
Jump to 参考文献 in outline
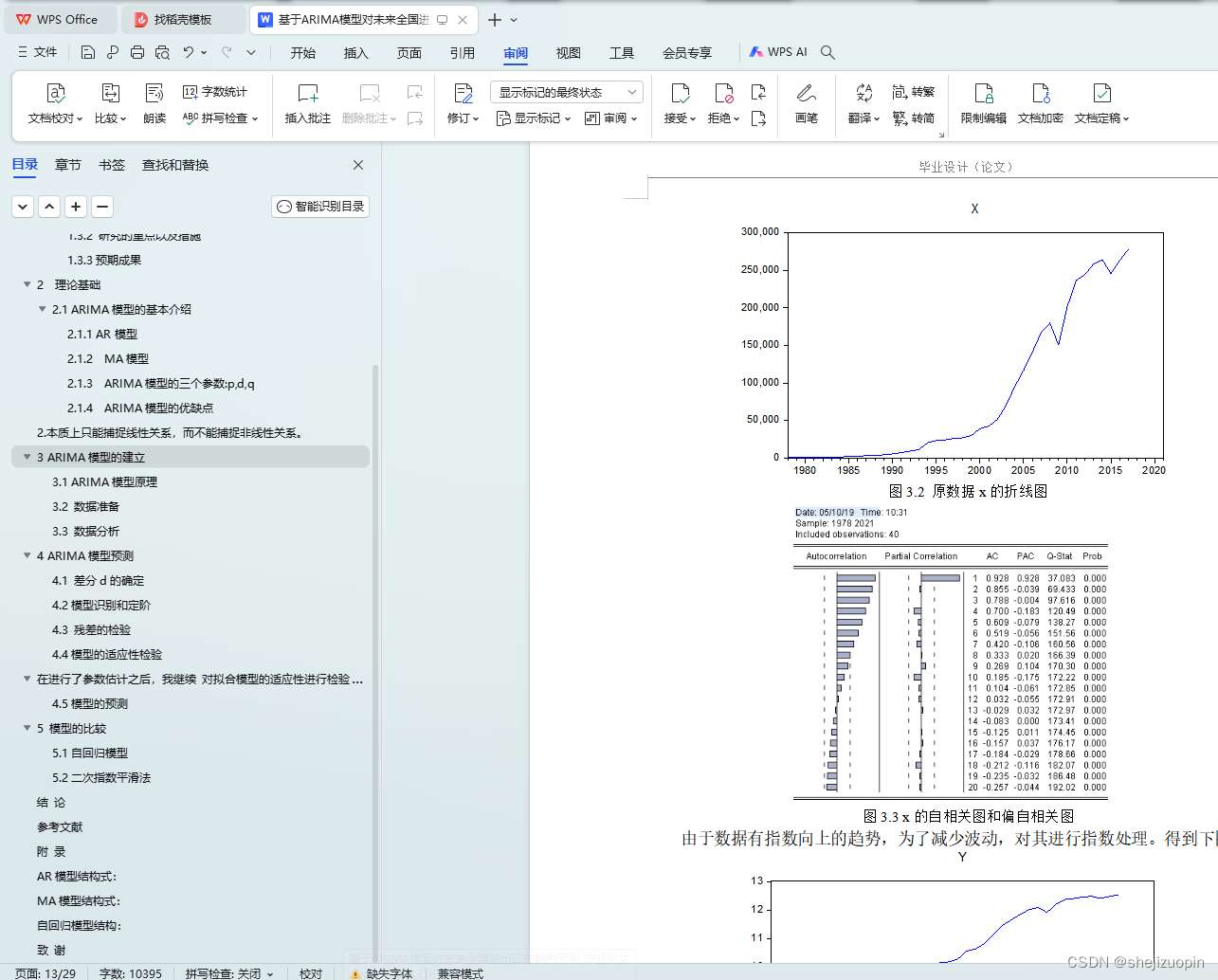(60, 826)
